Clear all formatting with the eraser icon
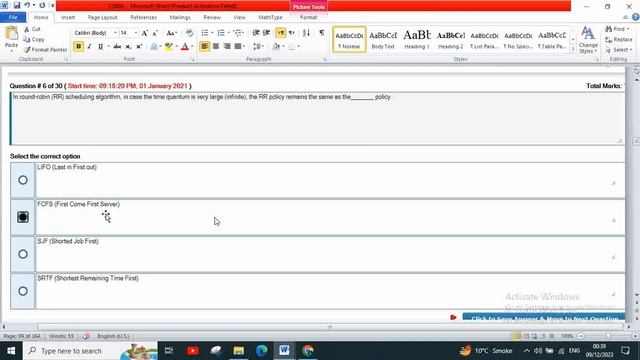640x360 pixels. 189,33
